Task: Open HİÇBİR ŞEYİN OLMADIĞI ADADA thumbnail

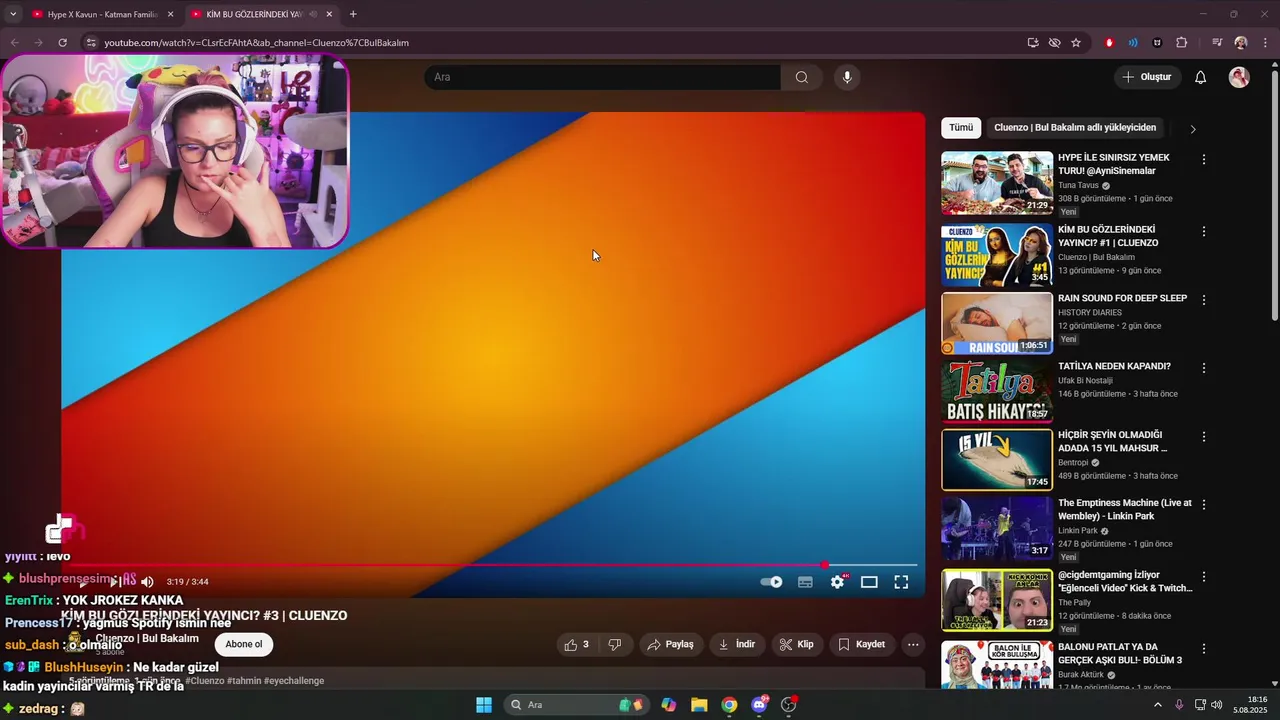Action: [x=997, y=460]
